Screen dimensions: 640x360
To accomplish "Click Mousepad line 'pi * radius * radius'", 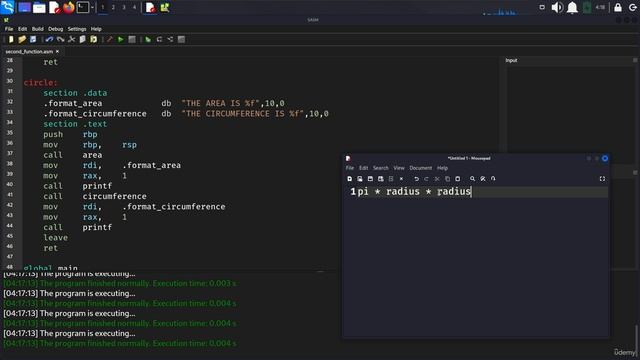I will [x=414, y=191].
